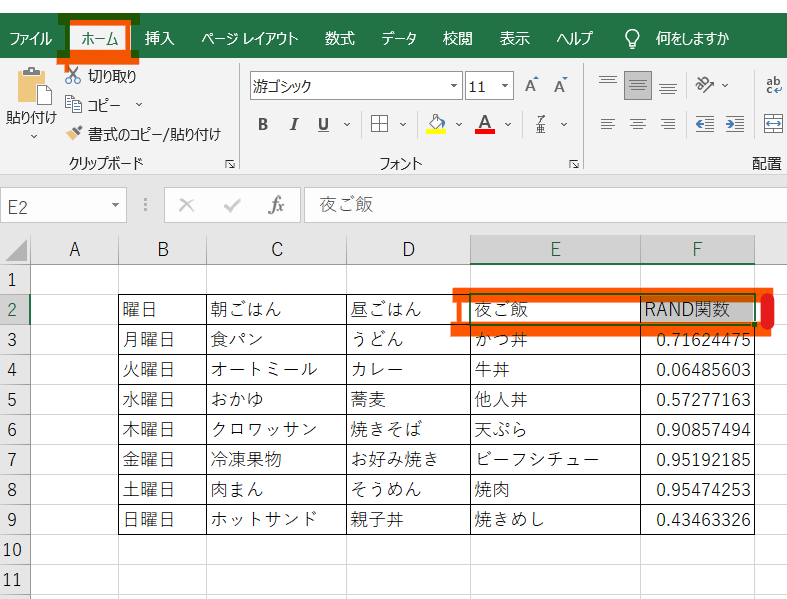Select the Format Painter brush

coord(74,134)
